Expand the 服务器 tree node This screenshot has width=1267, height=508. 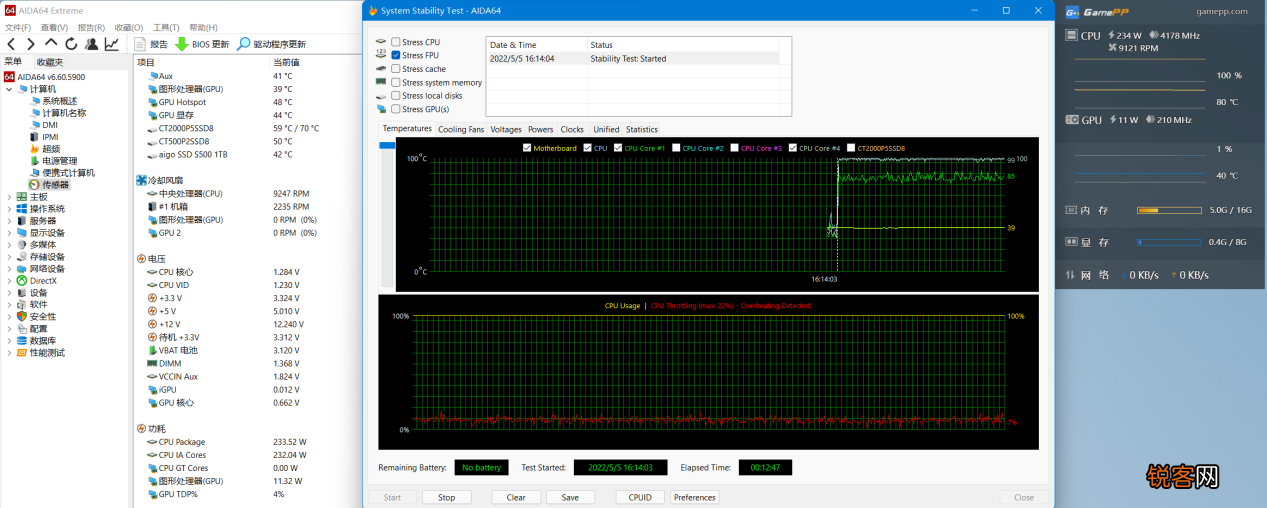tap(10, 221)
